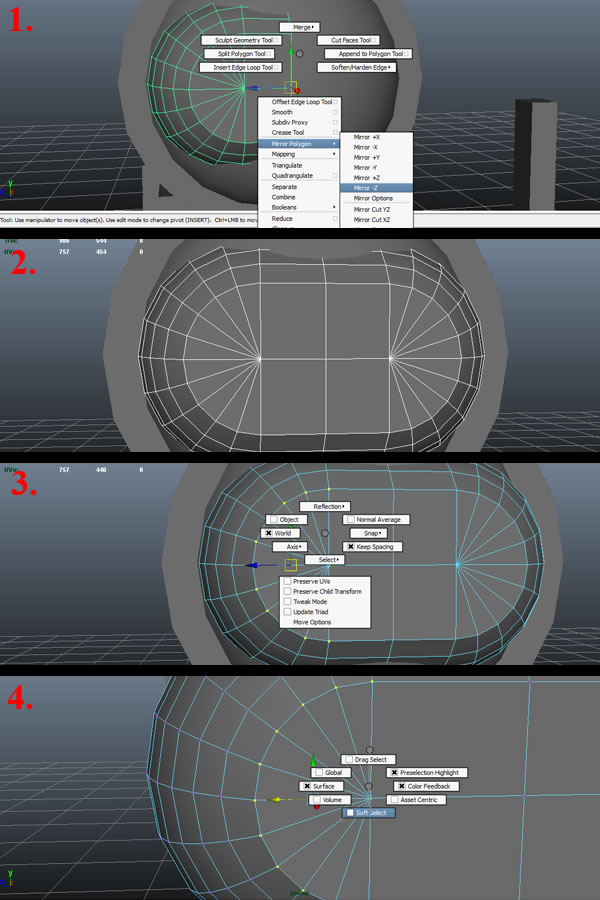Click the yellow arrow axis handle in panel 4
Image resolution: width=600 pixels, height=900 pixels.
click(x=277, y=800)
